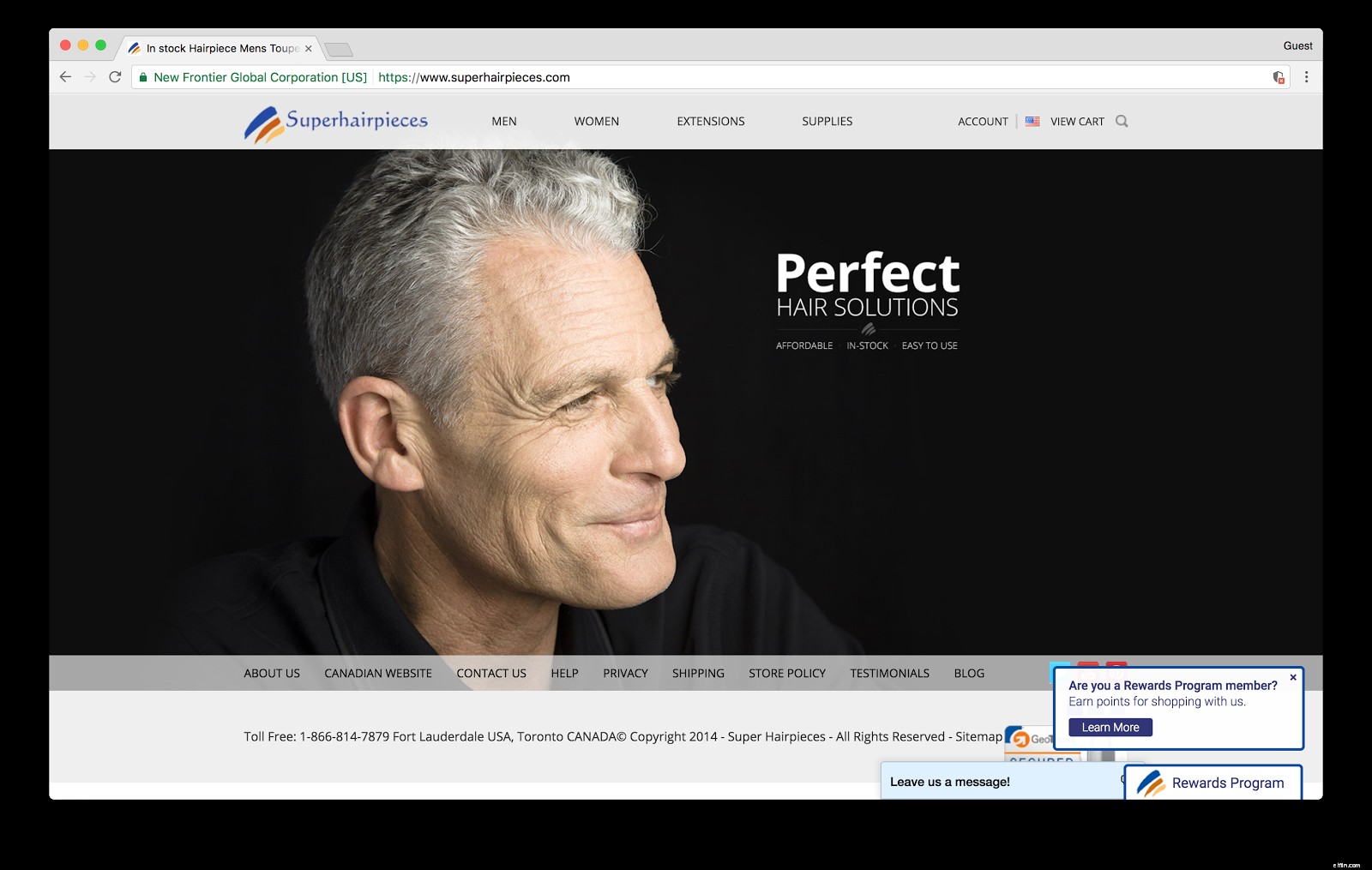This screenshot has height=870, width=1372.
Task: Reload the page with the refresh icon
Action: pyautogui.click(x=115, y=77)
